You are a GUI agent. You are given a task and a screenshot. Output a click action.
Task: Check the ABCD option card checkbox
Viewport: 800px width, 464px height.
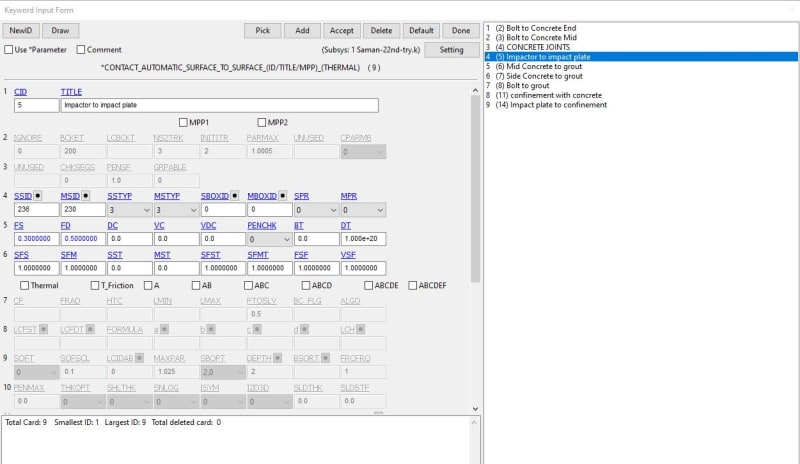306,285
